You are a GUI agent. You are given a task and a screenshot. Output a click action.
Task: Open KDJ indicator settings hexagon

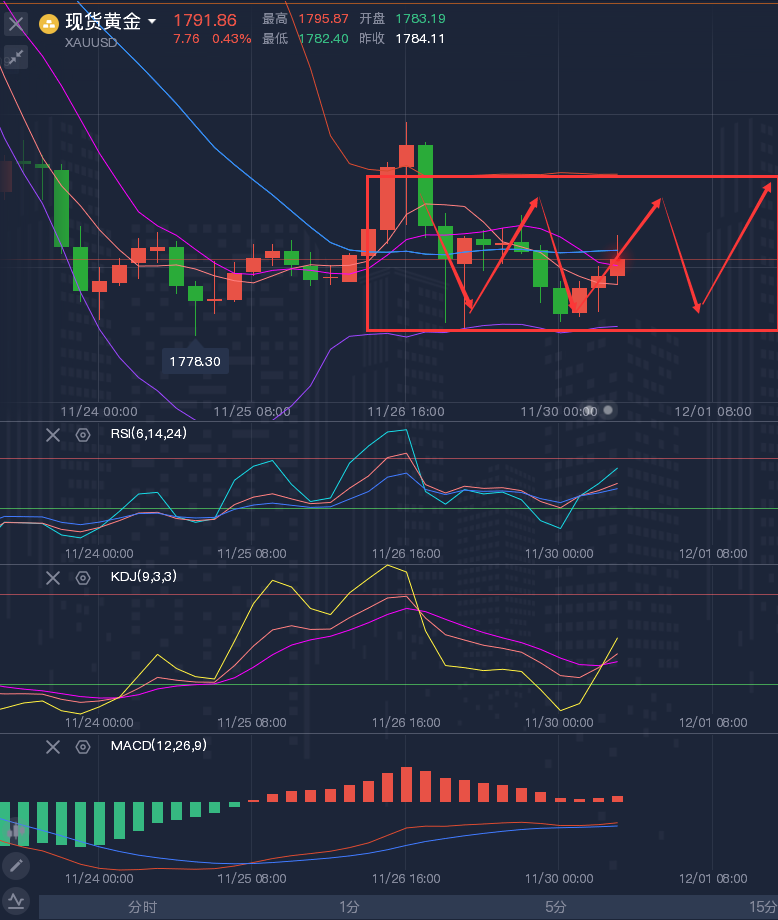point(83,577)
